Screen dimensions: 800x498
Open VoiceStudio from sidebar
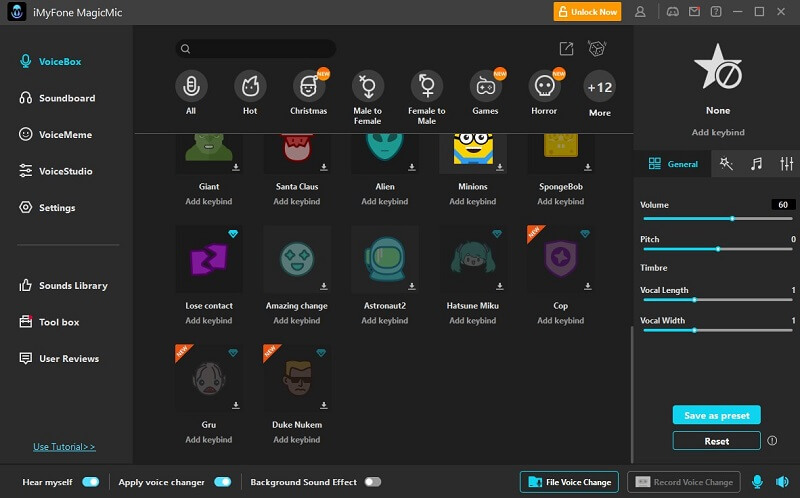[x=55, y=171]
